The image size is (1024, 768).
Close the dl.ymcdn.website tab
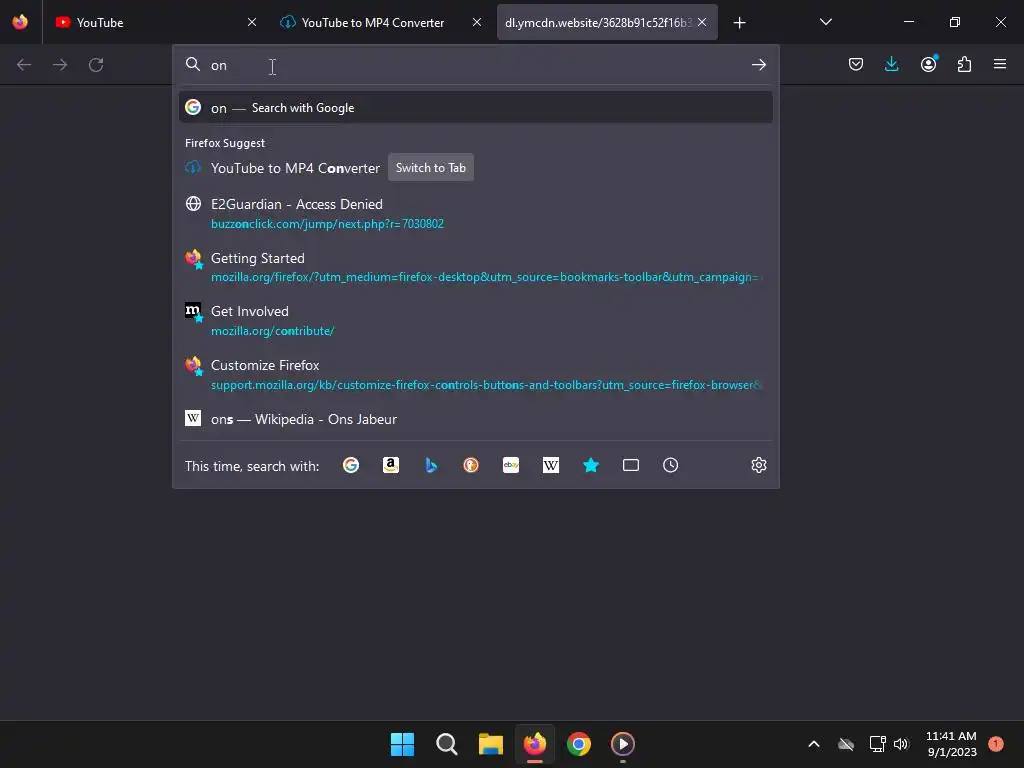pos(702,22)
